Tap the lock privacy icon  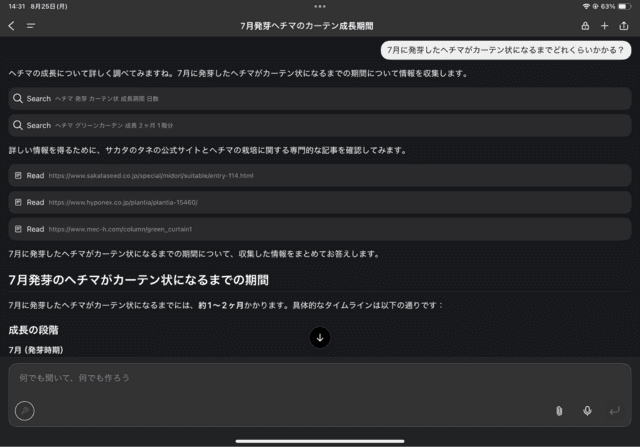click(x=585, y=26)
